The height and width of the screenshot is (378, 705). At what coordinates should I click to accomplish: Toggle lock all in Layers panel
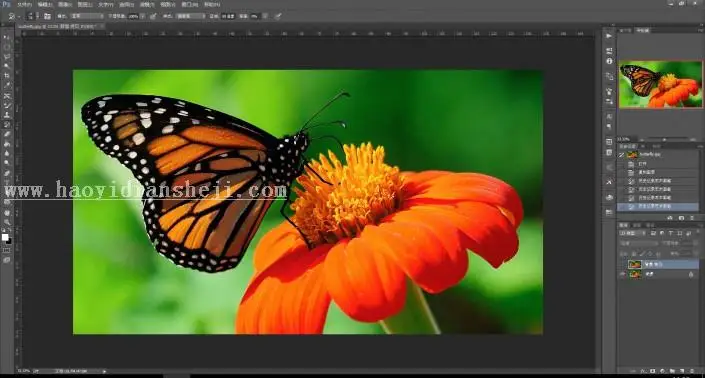(x=657, y=253)
